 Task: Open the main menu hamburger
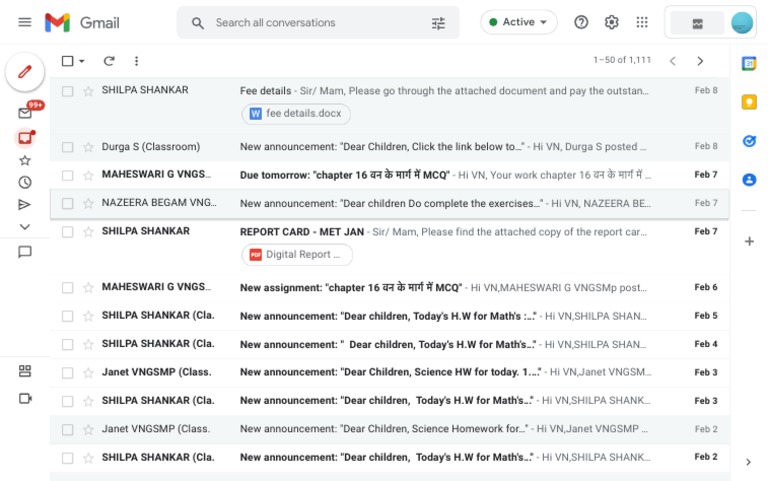coord(25,22)
